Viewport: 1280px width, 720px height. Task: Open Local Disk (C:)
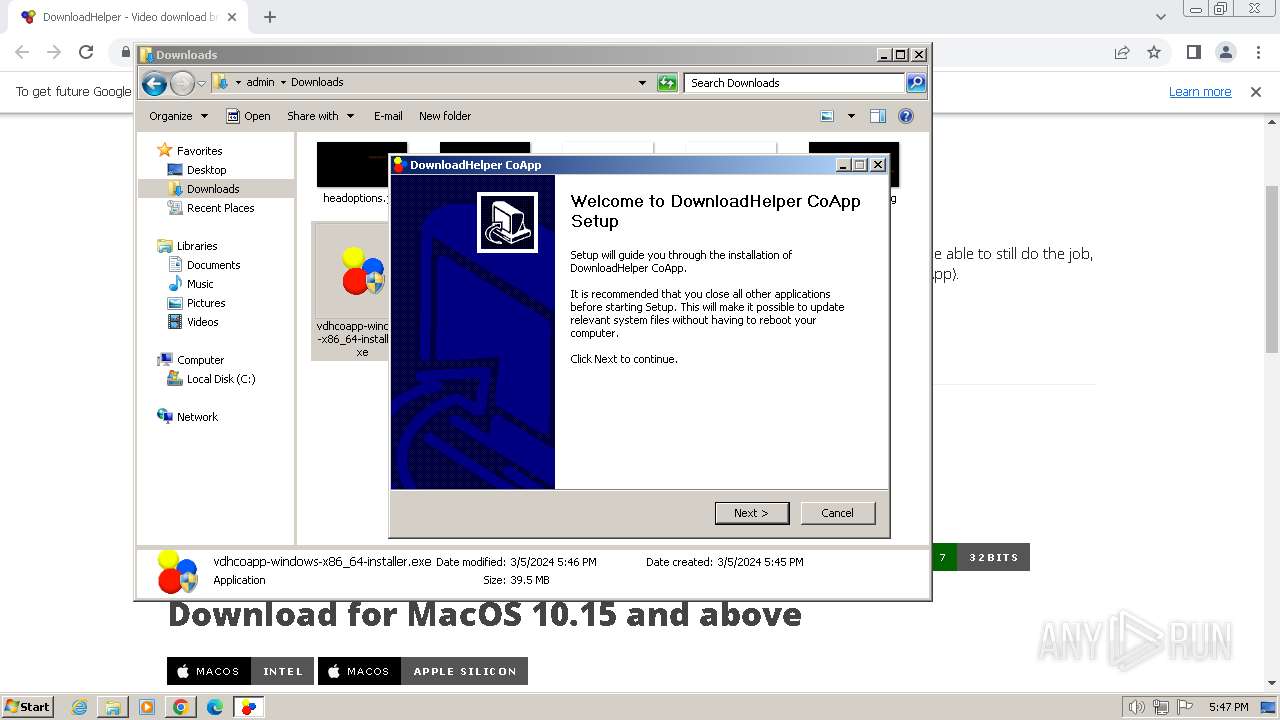[x=220, y=379]
